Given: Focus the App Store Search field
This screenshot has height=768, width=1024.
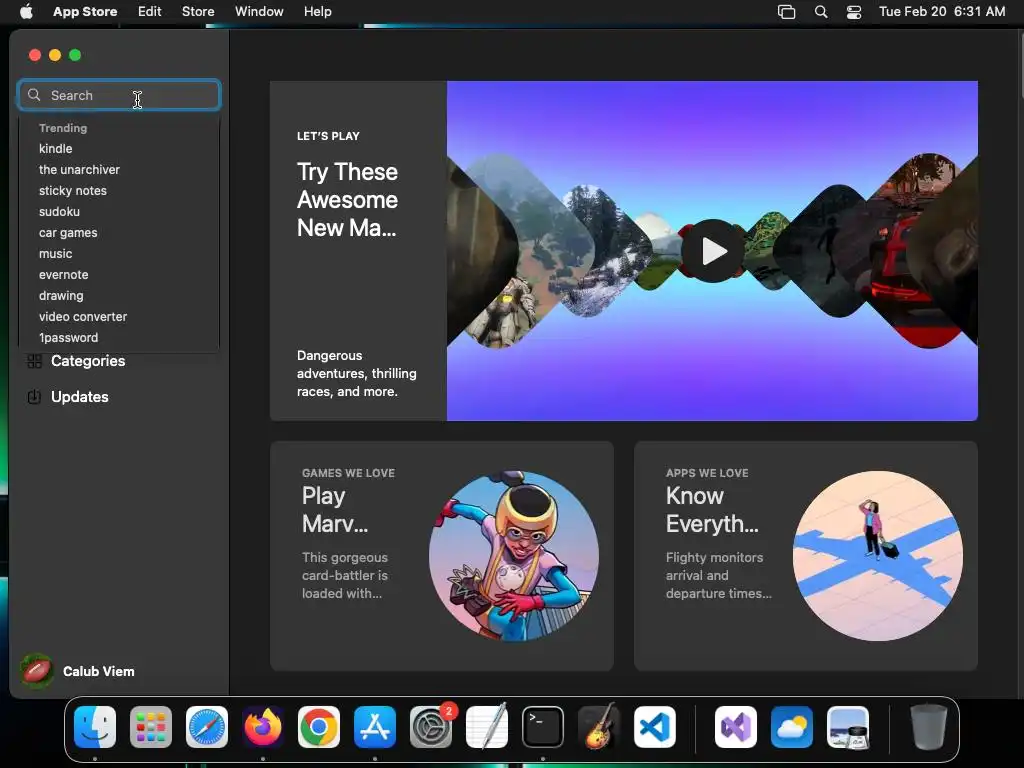Looking at the screenshot, I should (119, 95).
